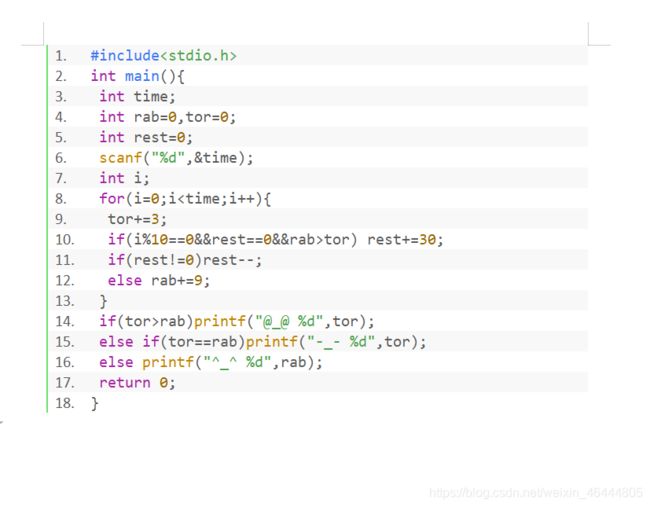Click the scanf("%d",&time); line
The height and width of the screenshot is (507, 650).
pos(176,158)
